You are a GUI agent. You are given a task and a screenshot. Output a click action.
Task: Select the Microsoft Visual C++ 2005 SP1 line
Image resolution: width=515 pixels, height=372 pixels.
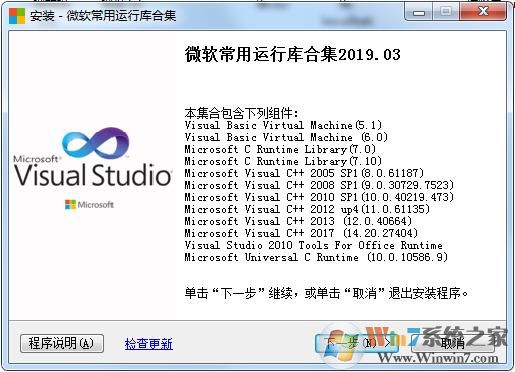[x=304, y=173]
